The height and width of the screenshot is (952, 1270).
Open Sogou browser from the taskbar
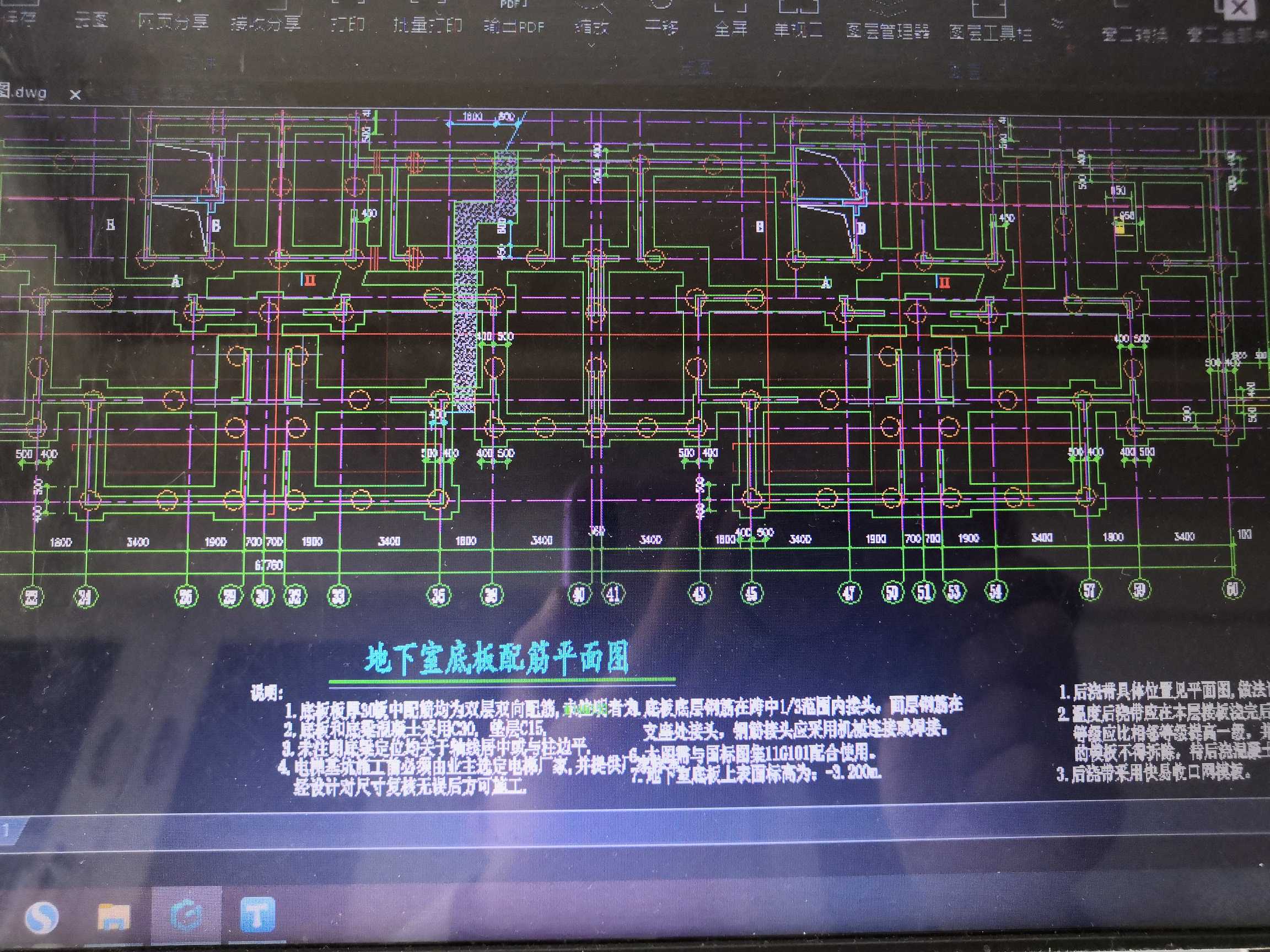[x=41, y=916]
